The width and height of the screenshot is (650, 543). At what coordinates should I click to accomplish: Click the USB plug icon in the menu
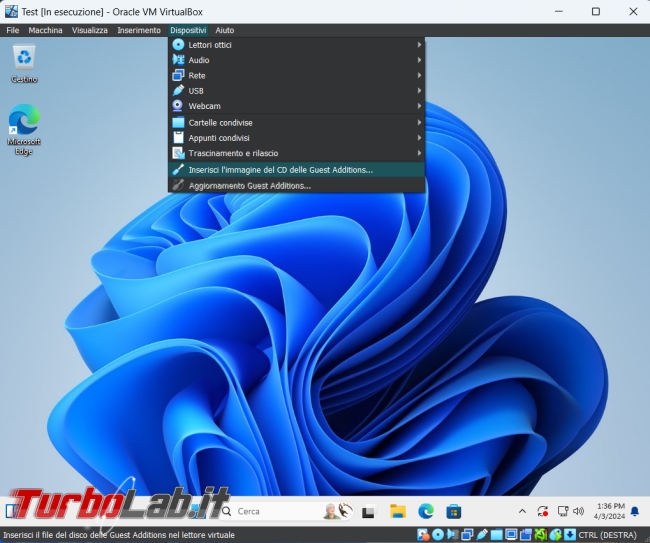coord(178,90)
